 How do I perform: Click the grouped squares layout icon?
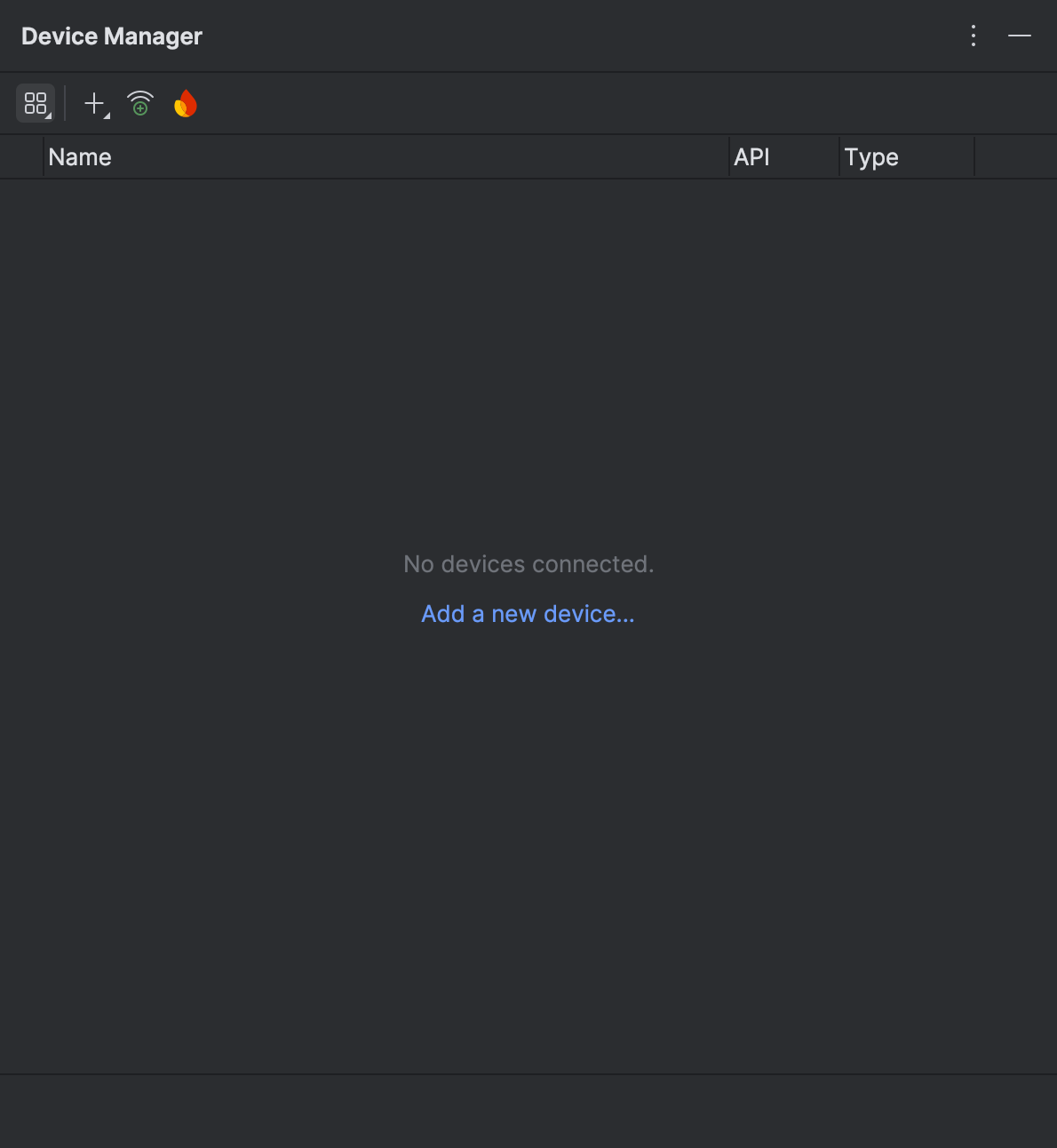(x=36, y=102)
